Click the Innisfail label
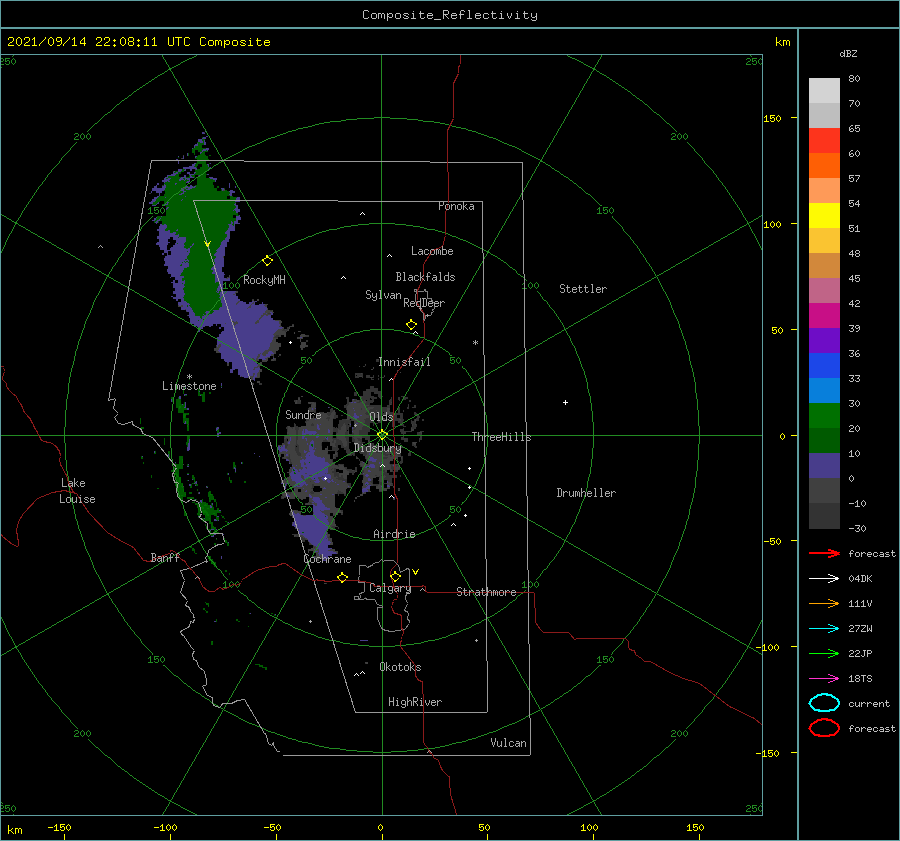Screen dimensions: 900x841 coord(404,362)
